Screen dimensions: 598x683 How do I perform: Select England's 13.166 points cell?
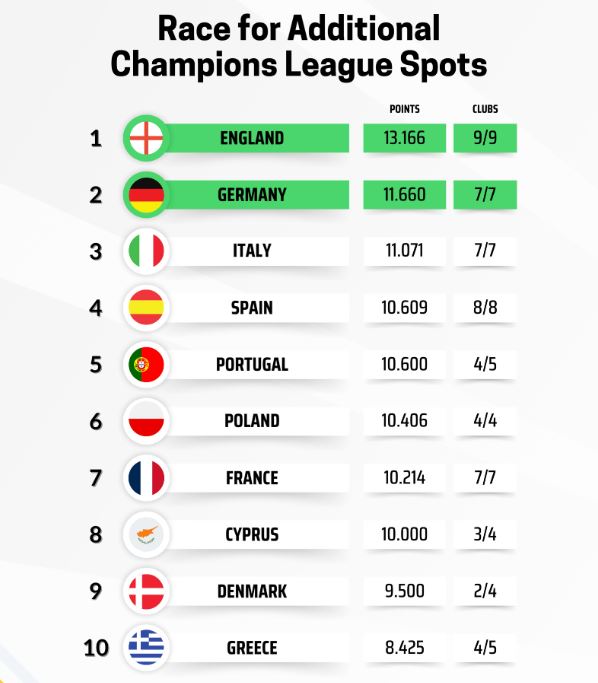tap(405, 138)
